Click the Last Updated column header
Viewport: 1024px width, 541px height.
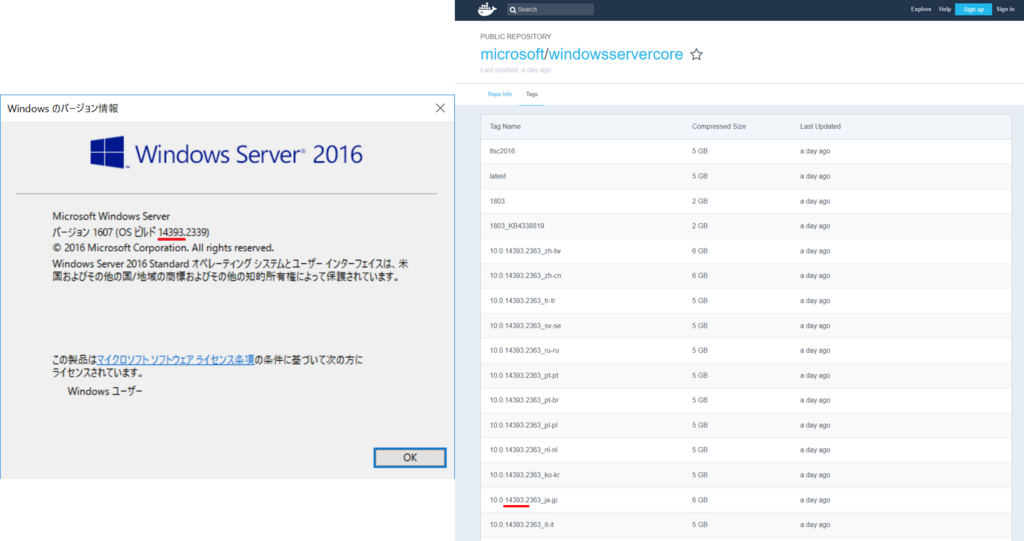pyautogui.click(x=820, y=126)
